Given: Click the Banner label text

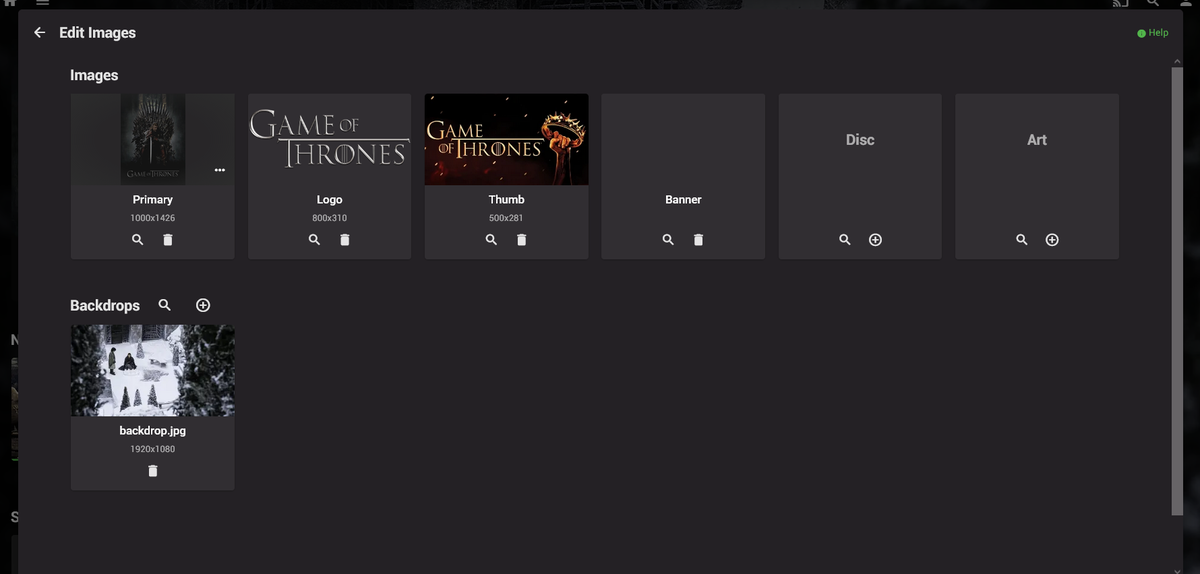Looking at the screenshot, I should pyautogui.click(x=683, y=200).
